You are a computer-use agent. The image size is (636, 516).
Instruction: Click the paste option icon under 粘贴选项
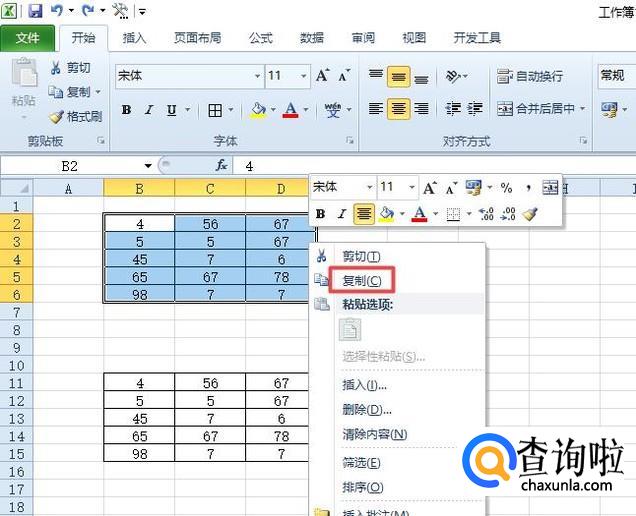[350, 329]
